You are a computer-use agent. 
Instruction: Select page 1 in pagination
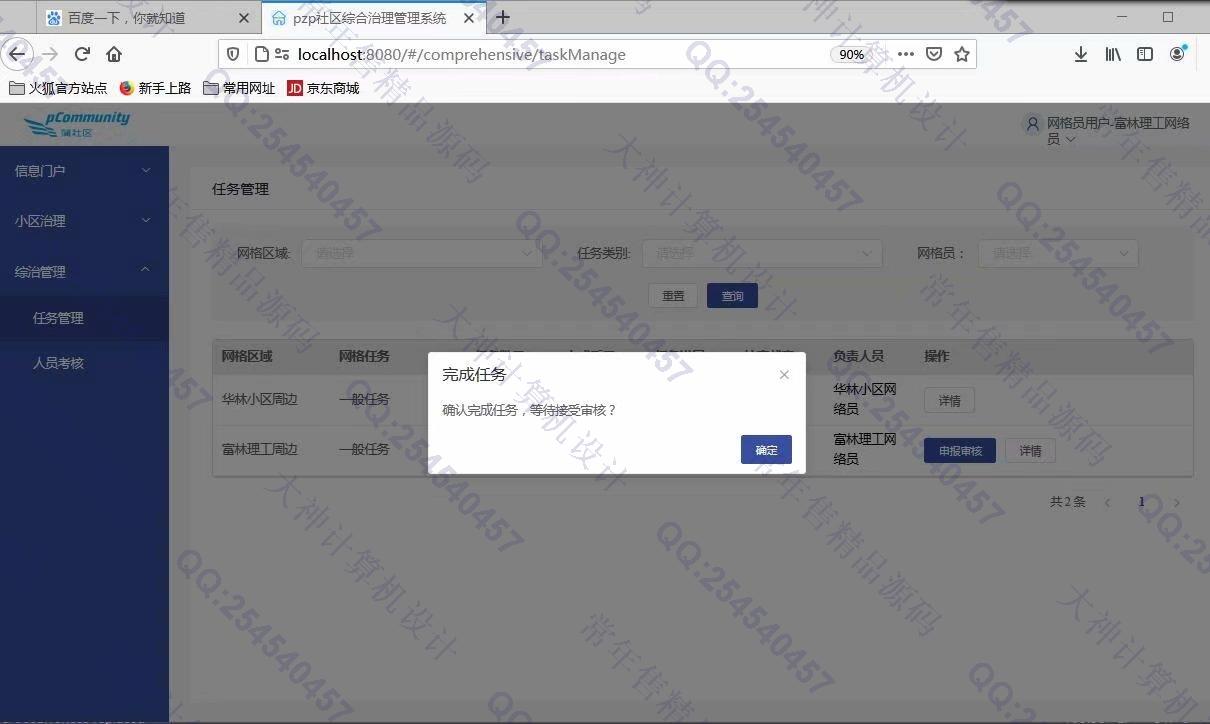(1141, 502)
